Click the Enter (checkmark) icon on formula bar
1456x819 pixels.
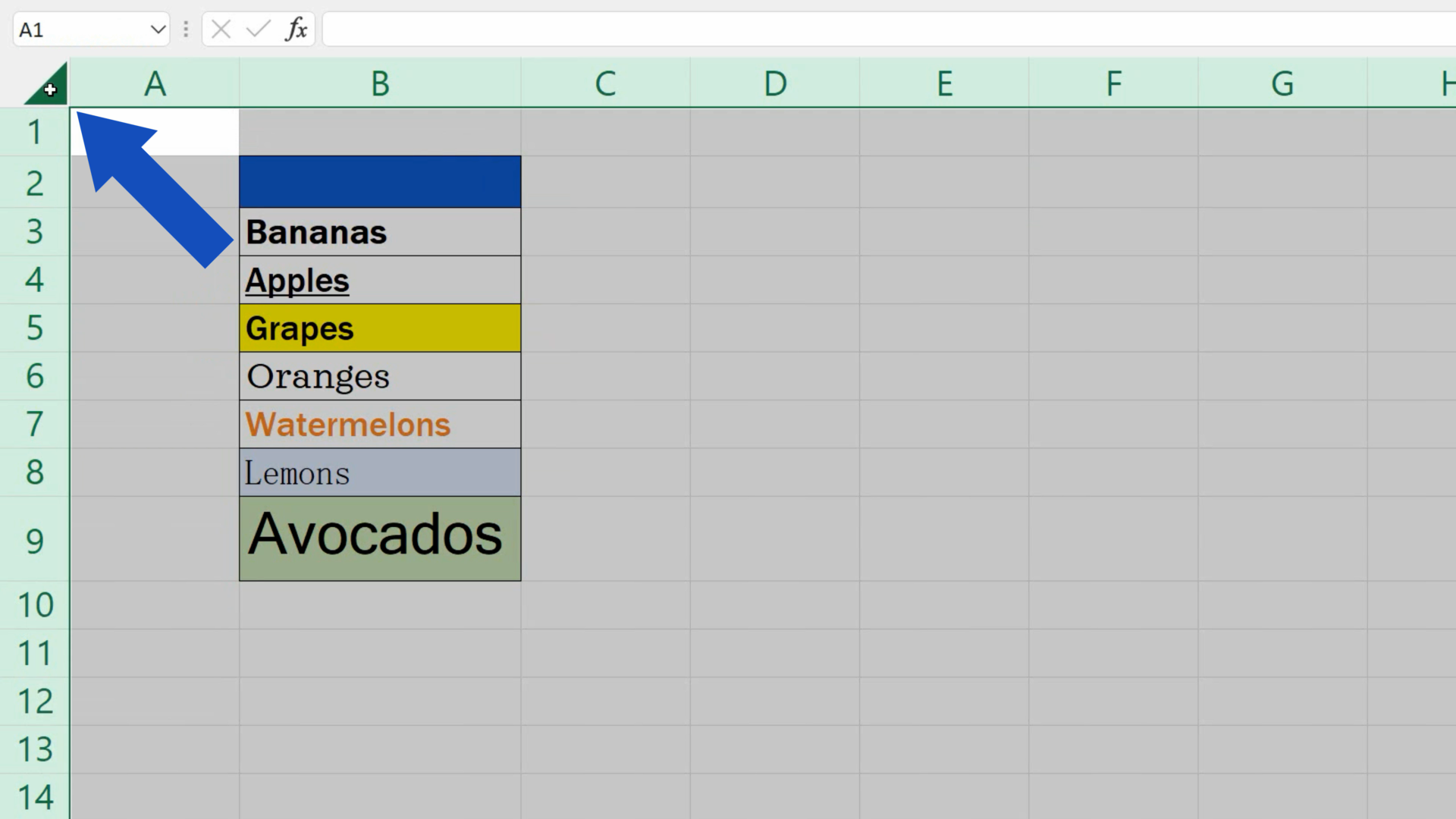pyautogui.click(x=258, y=29)
